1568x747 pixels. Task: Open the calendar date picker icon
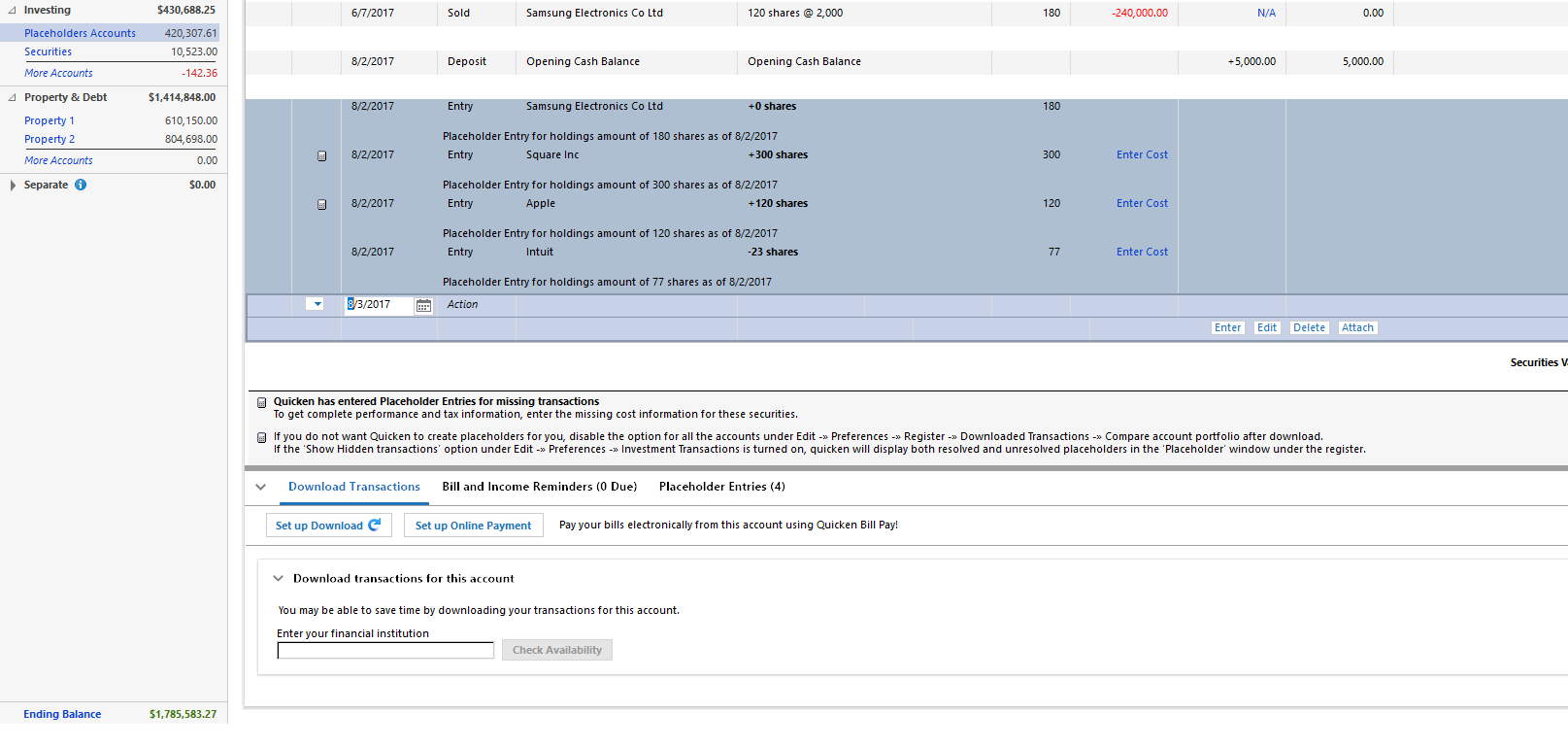423,306
